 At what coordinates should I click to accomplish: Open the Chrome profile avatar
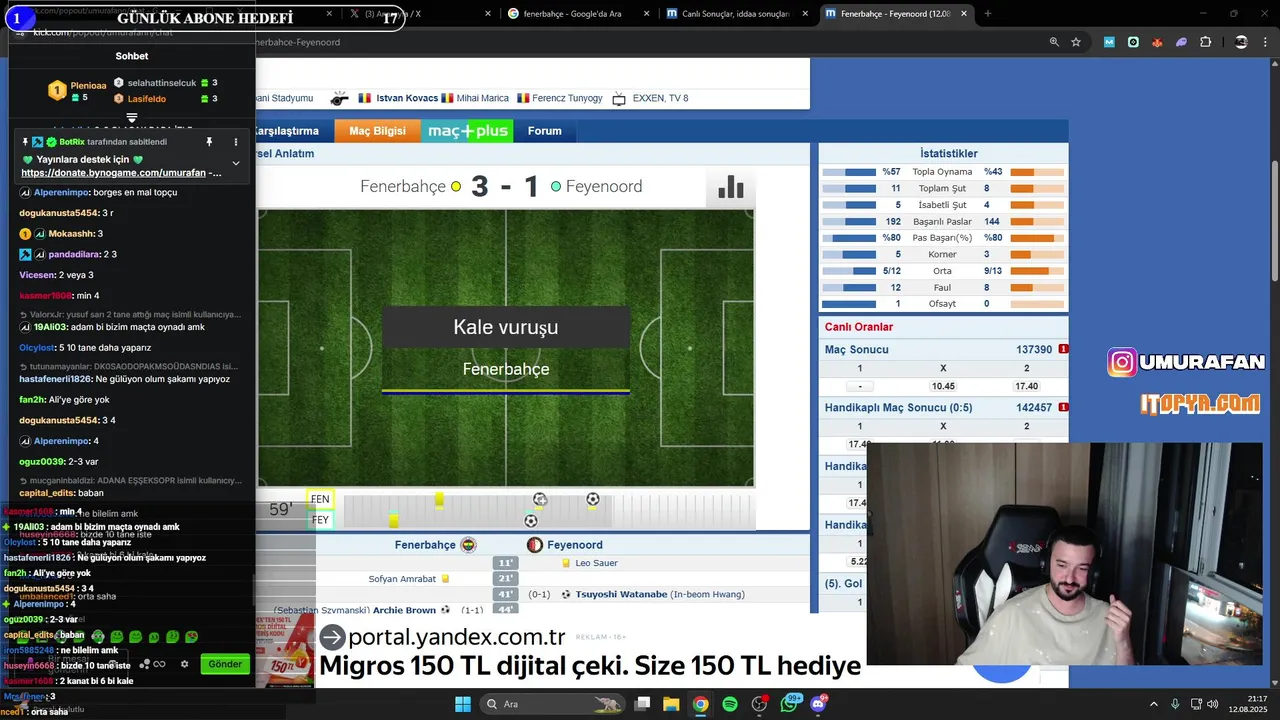click(x=1241, y=42)
